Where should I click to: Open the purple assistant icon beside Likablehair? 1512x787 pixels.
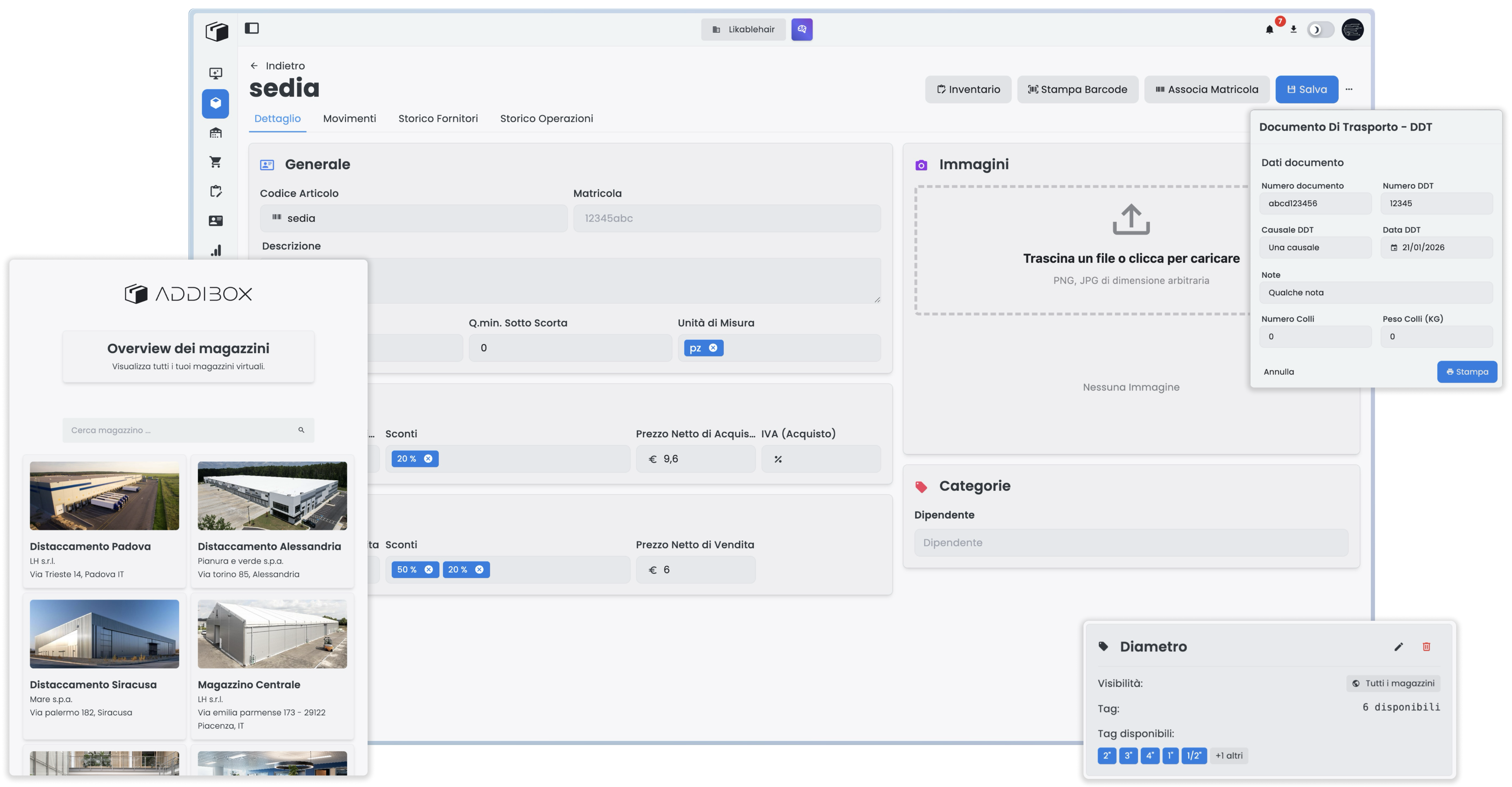point(802,29)
